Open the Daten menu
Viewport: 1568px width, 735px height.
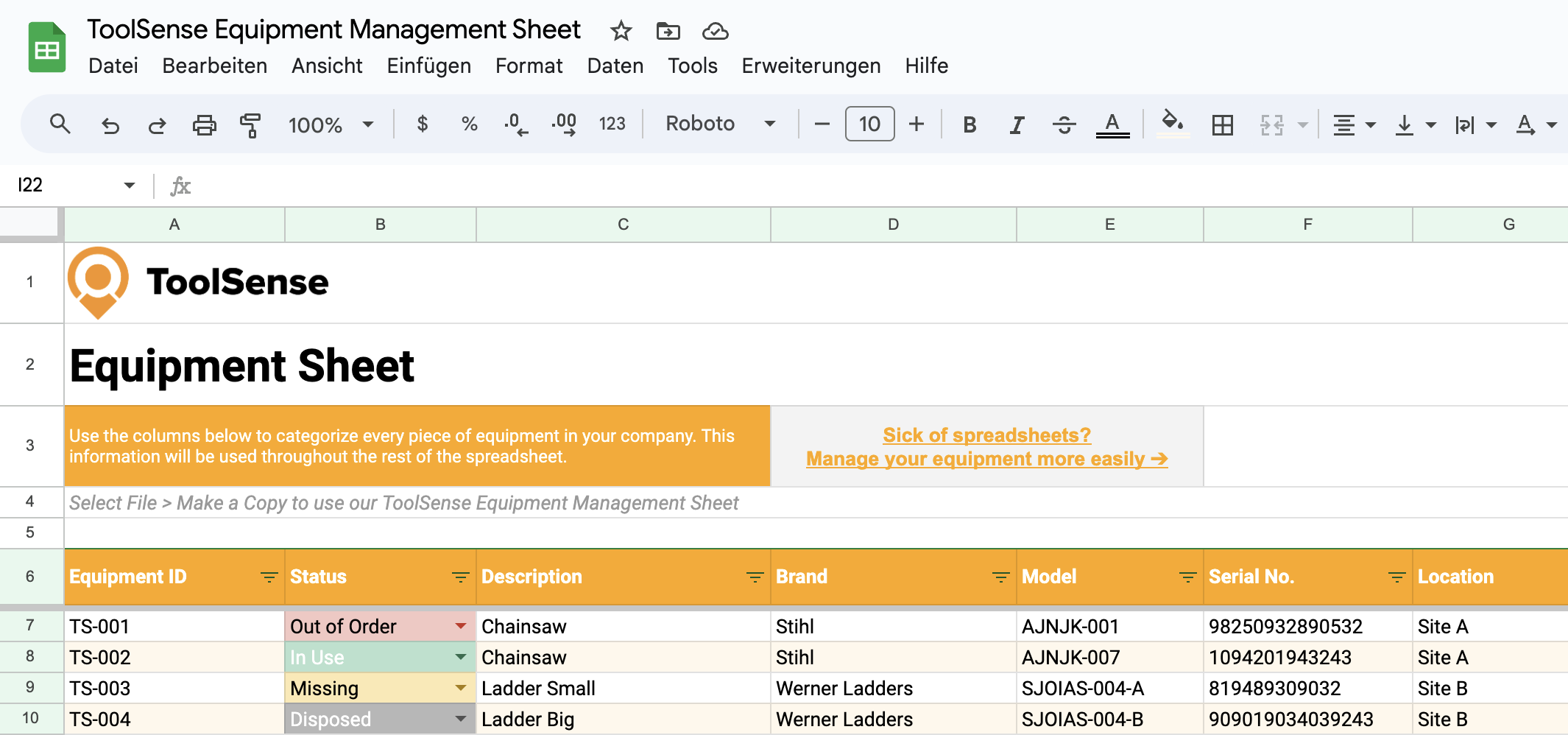[x=615, y=66]
